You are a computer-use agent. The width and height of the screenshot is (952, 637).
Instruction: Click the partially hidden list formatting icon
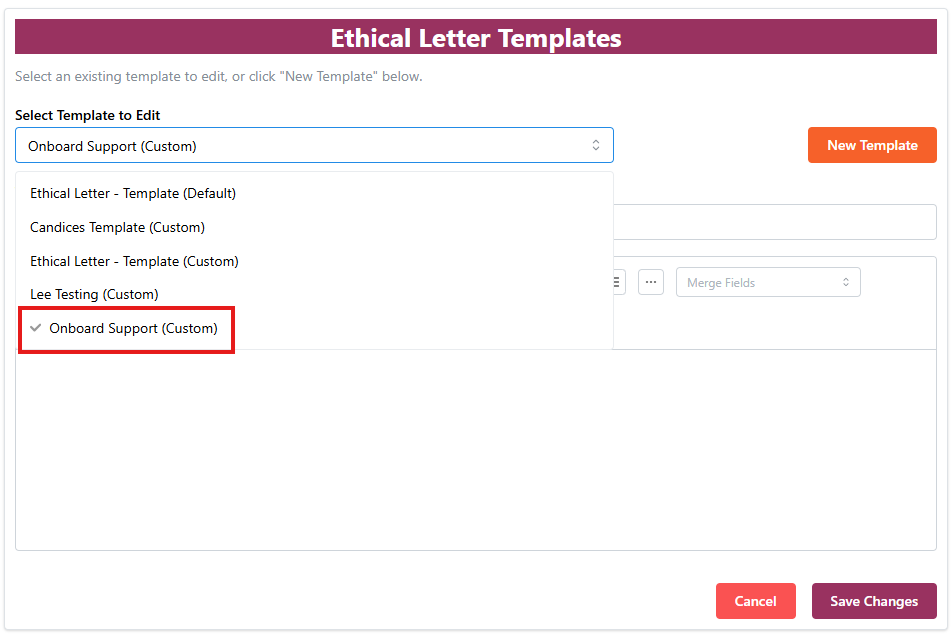point(619,282)
